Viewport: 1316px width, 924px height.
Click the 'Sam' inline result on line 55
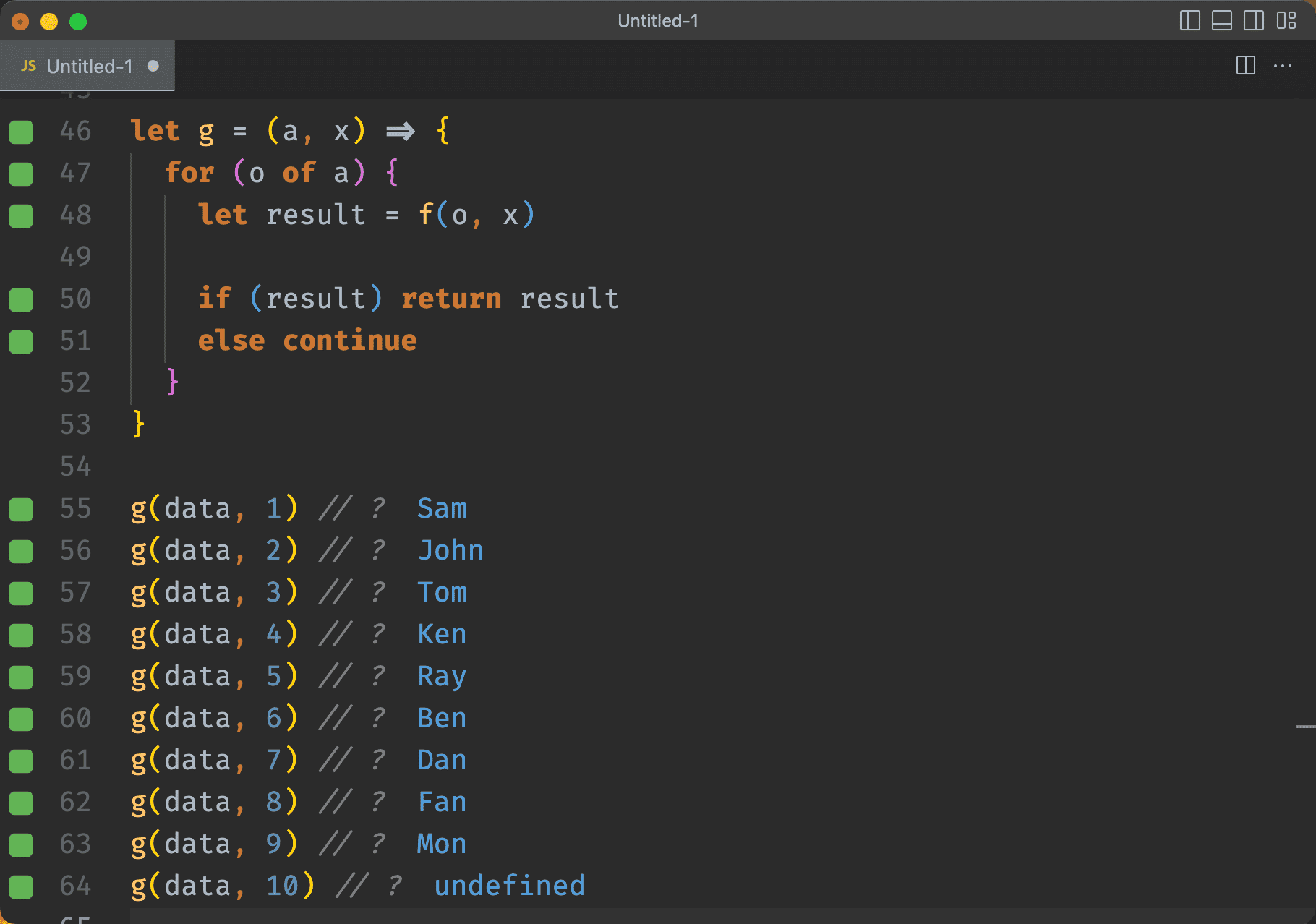pyautogui.click(x=442, y=508)
